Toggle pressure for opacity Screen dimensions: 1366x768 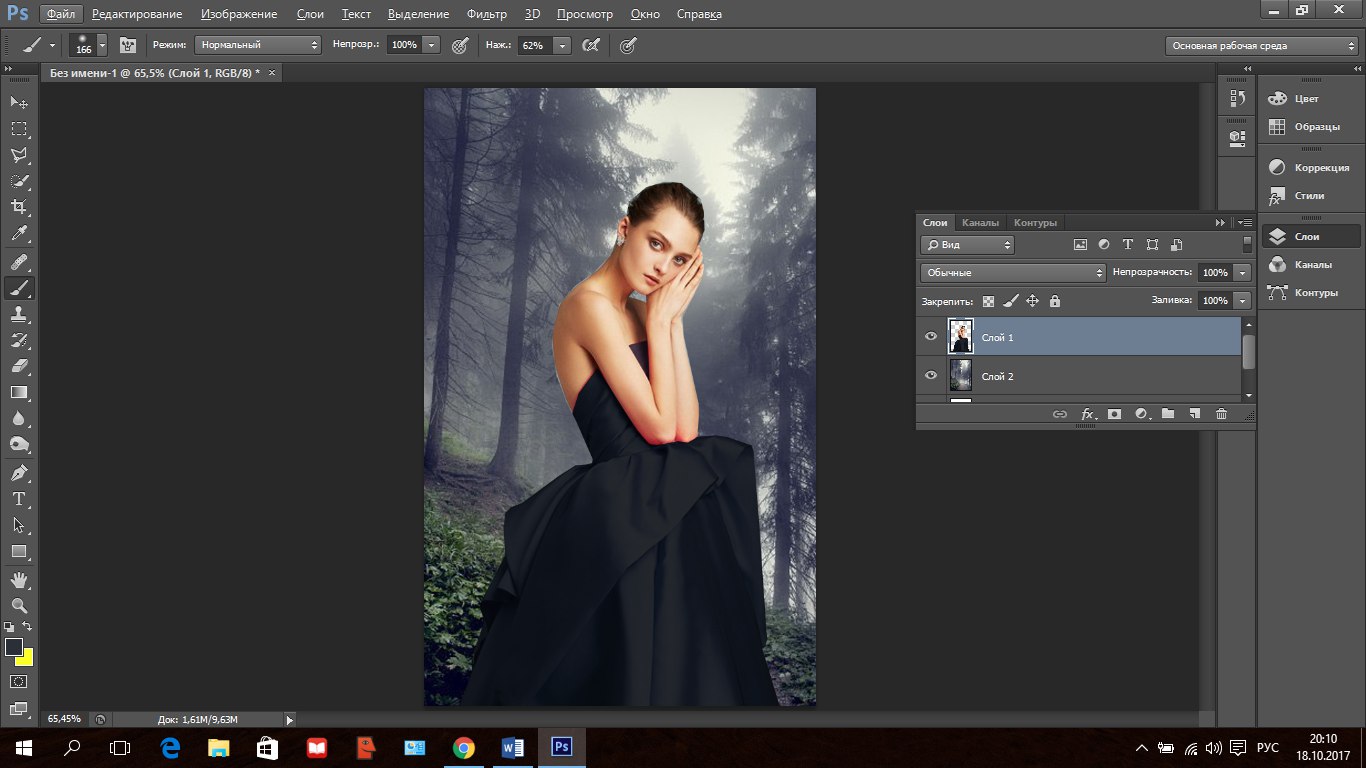click(460, 45)
